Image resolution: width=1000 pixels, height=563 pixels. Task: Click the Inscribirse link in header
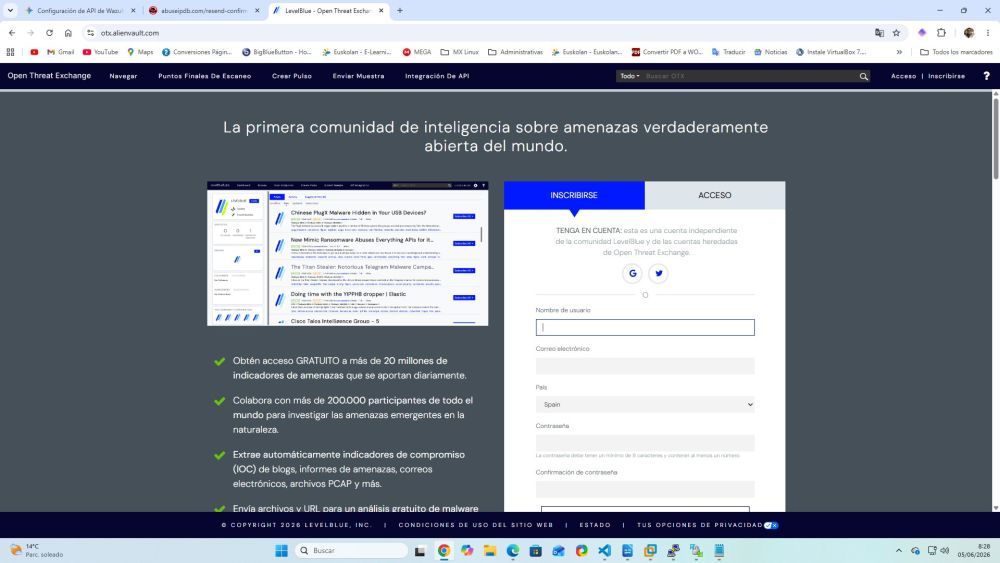click(946, 76)
